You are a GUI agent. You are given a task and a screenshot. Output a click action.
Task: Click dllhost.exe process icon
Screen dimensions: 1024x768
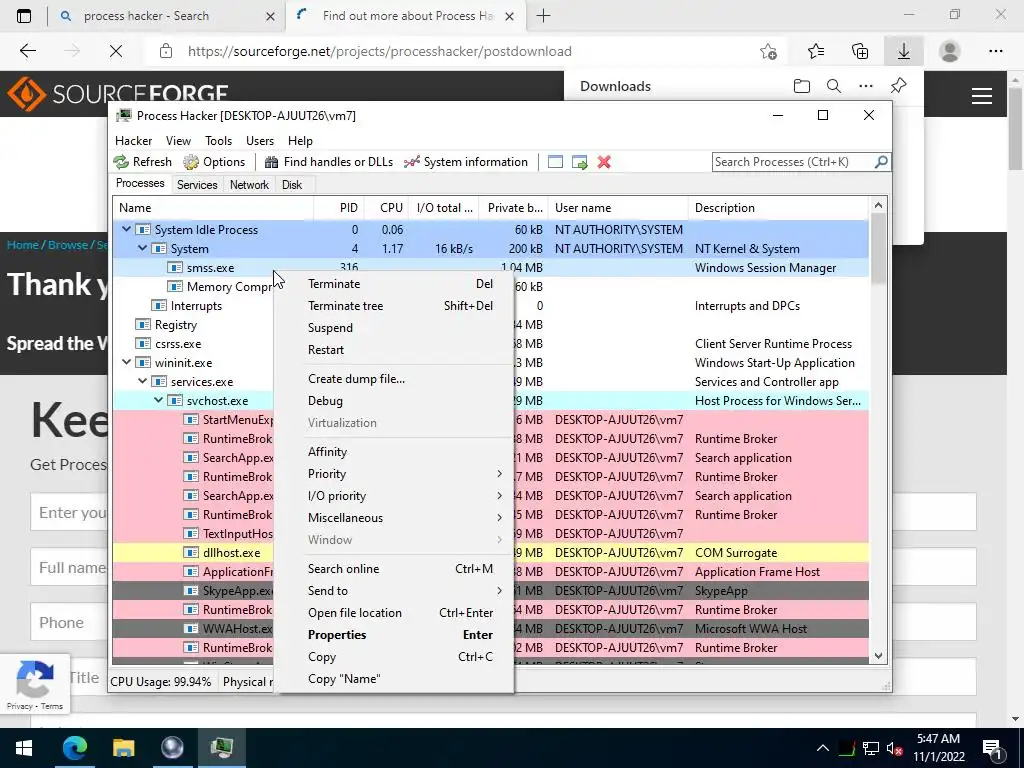click(191, 552)
